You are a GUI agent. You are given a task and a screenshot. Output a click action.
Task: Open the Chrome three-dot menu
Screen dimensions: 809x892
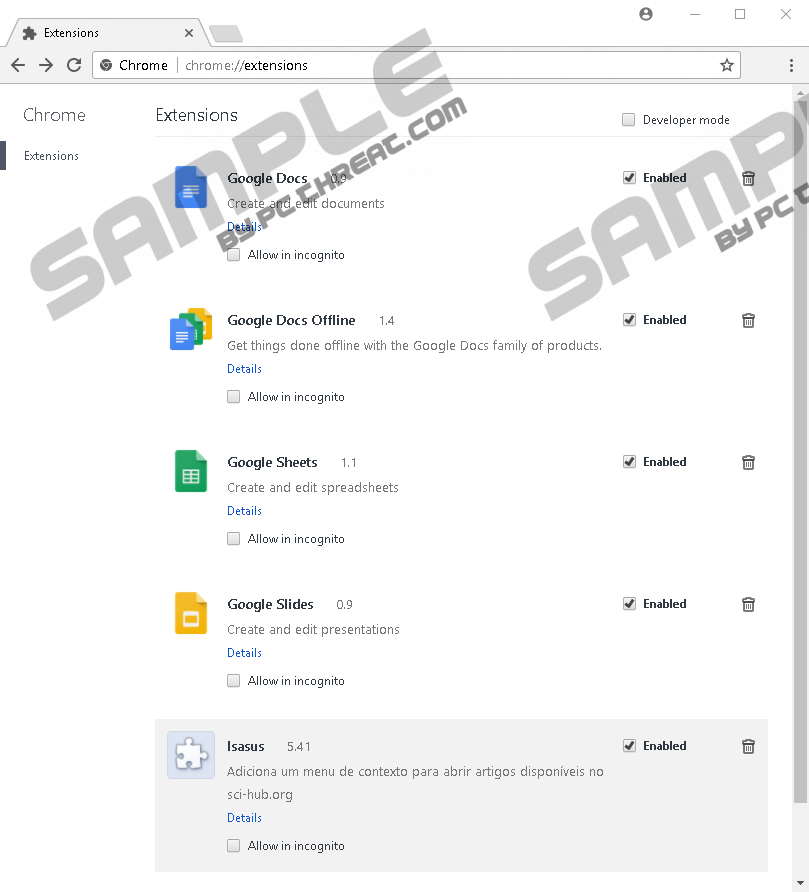[x=791, y=65]
